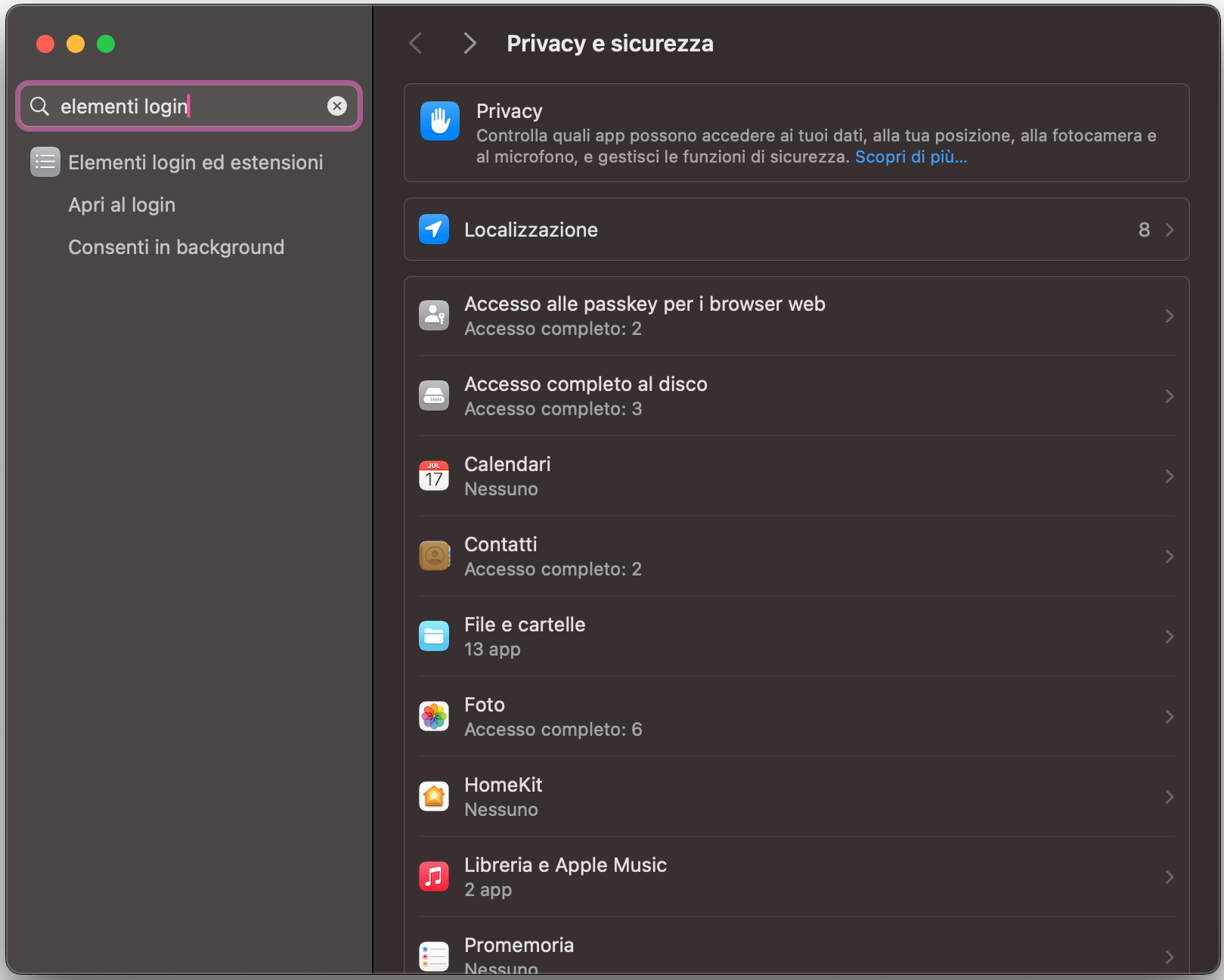Viewport: 1224px width, 980px height.
Task: Go forward with the right arrow
Action: point(469,43)
